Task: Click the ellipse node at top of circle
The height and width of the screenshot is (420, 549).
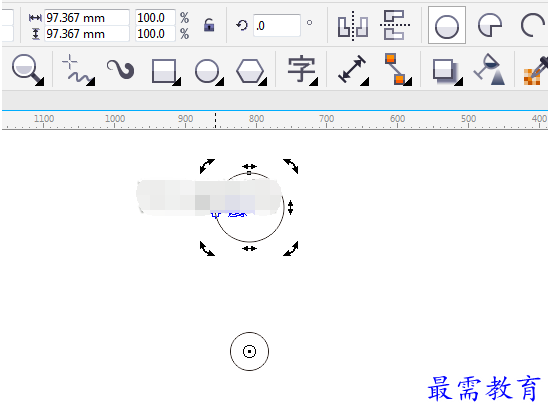Action: click(x=249, y=173)
